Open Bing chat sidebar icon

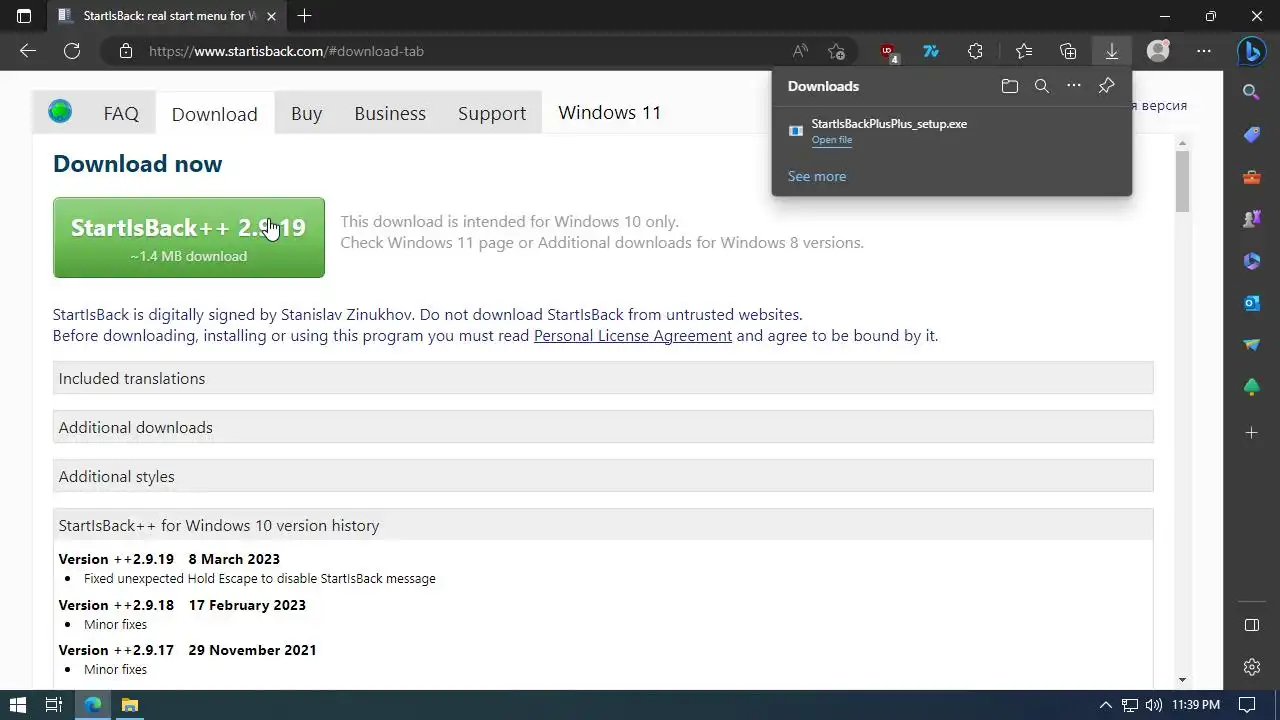[1251, 51]
